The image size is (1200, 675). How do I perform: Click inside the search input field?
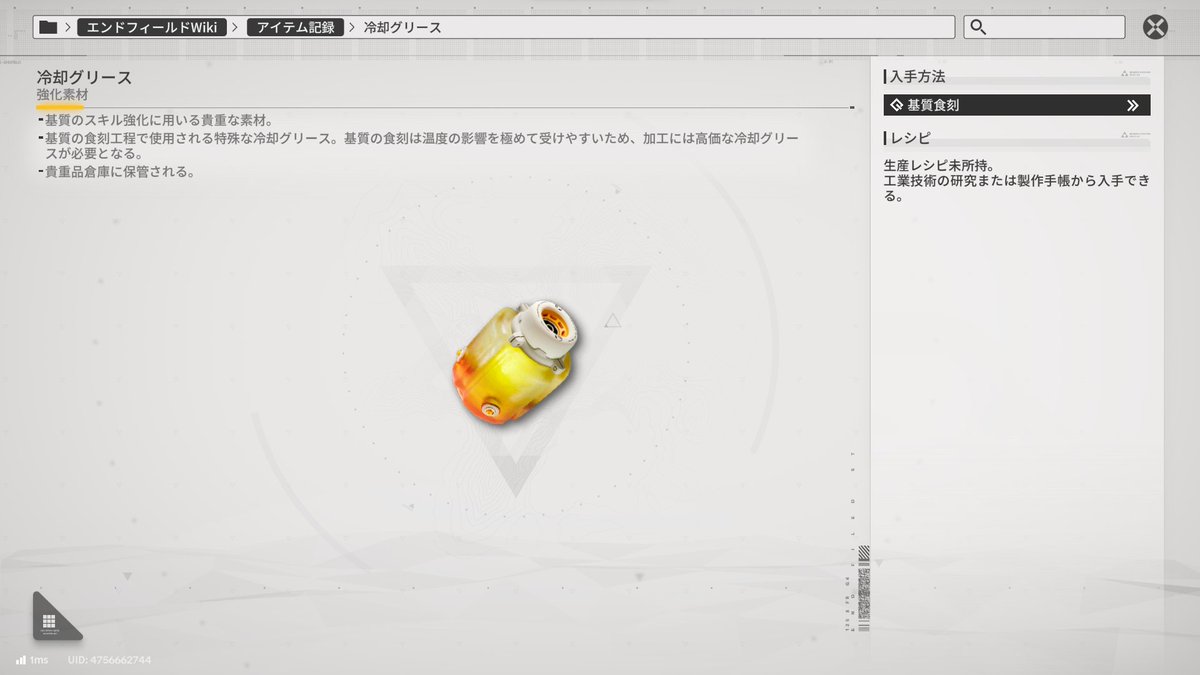1045,27
